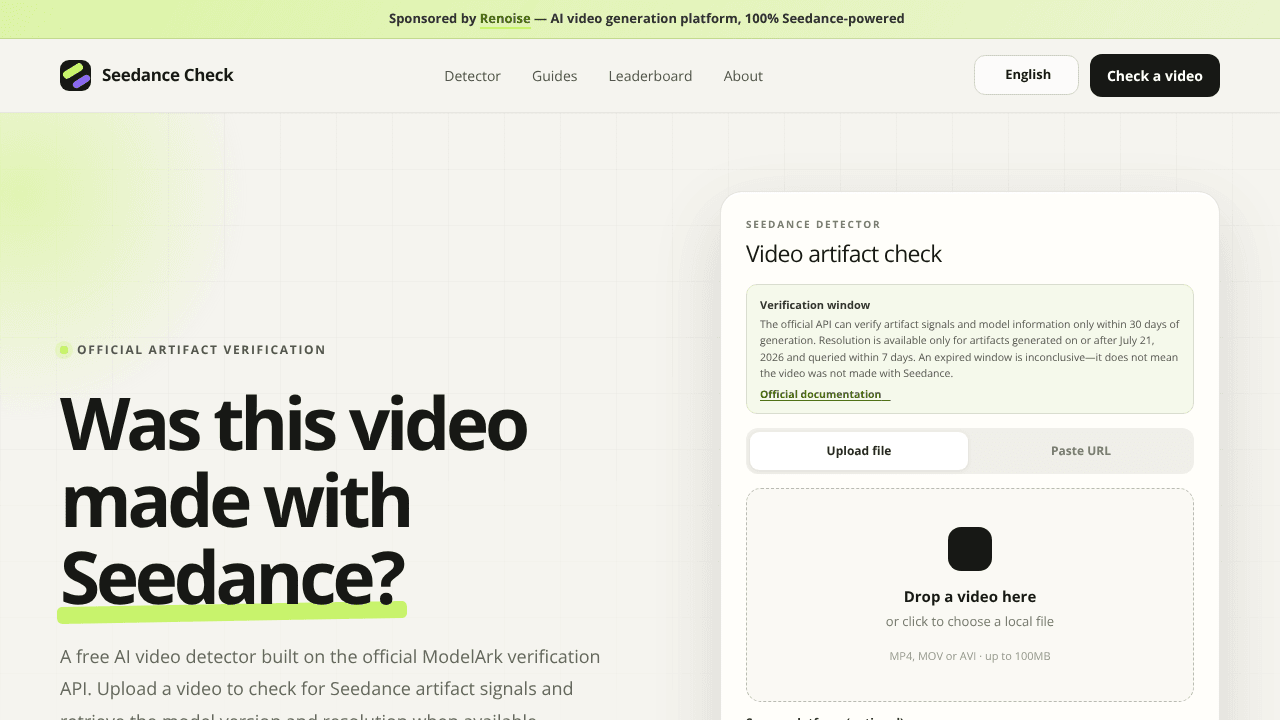Image resolution: width=1280 pixels, height=720 pixels.
Task: Open the Leaderboard navigation link
Action: coord(650,76)
